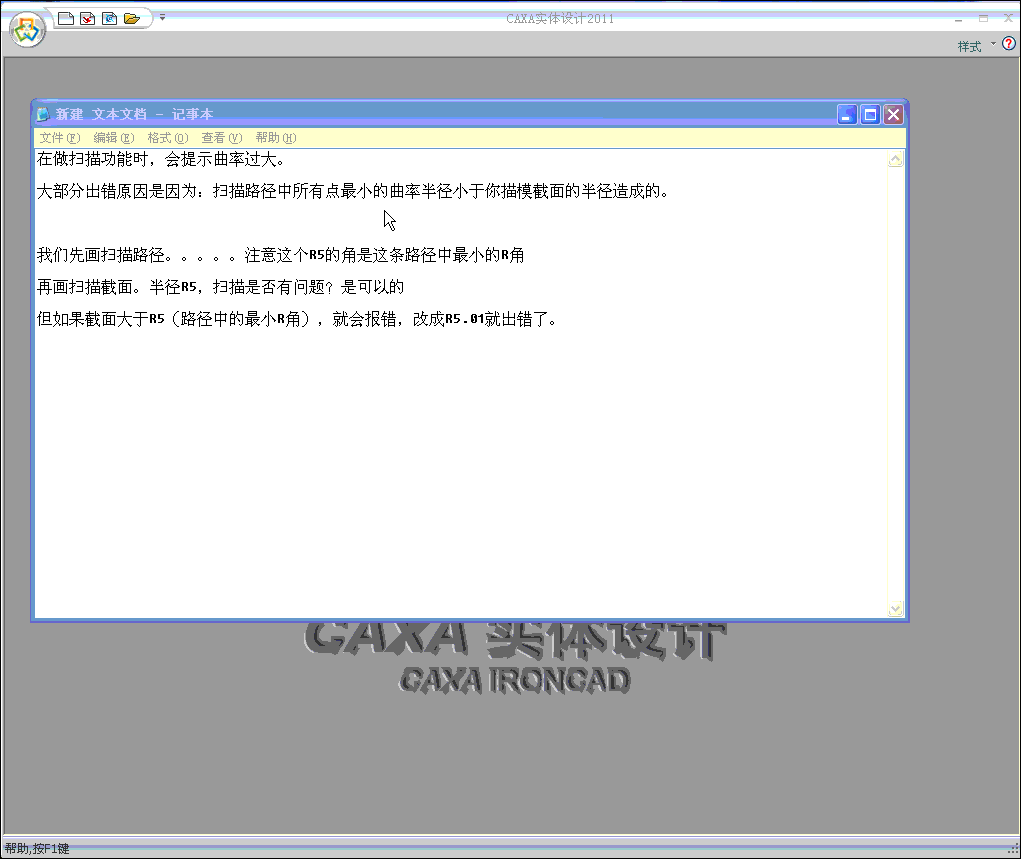Click Notepad scrollbar up arrow
This screenshot has height=859, width=1021.
[x=896, y=159]
